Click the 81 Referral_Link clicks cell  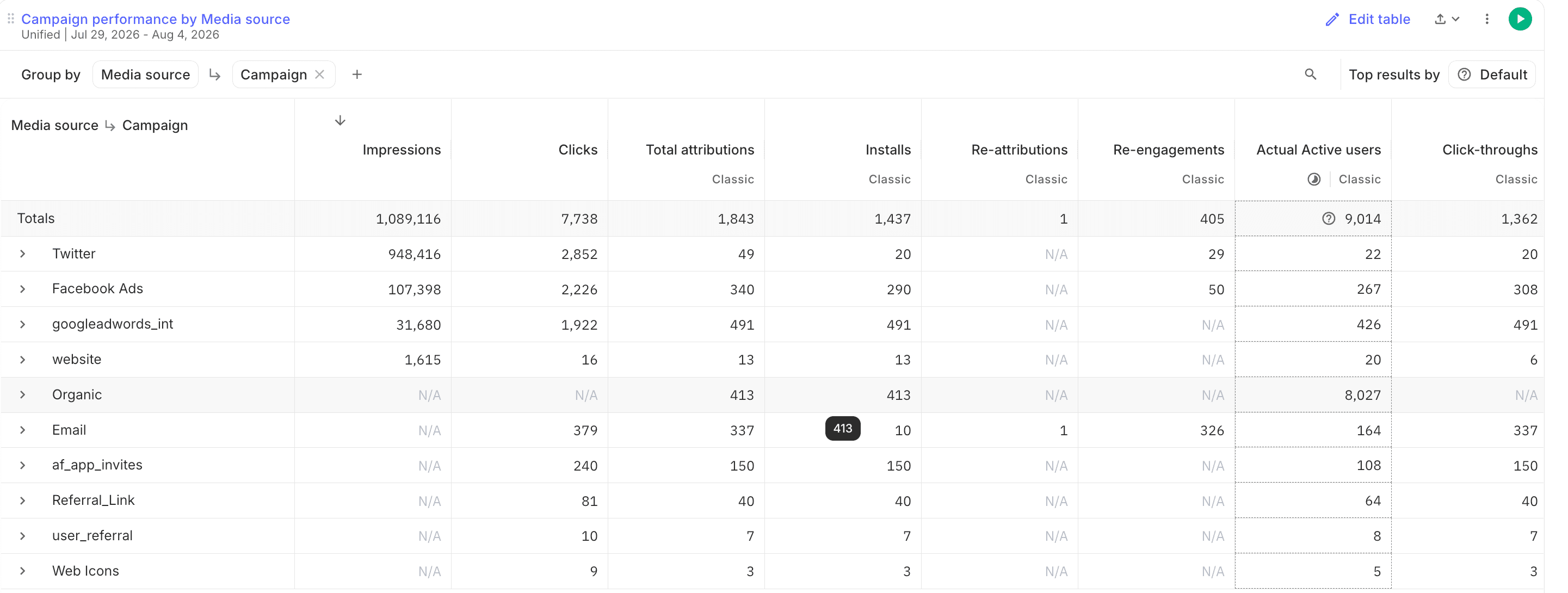(589, 501)
